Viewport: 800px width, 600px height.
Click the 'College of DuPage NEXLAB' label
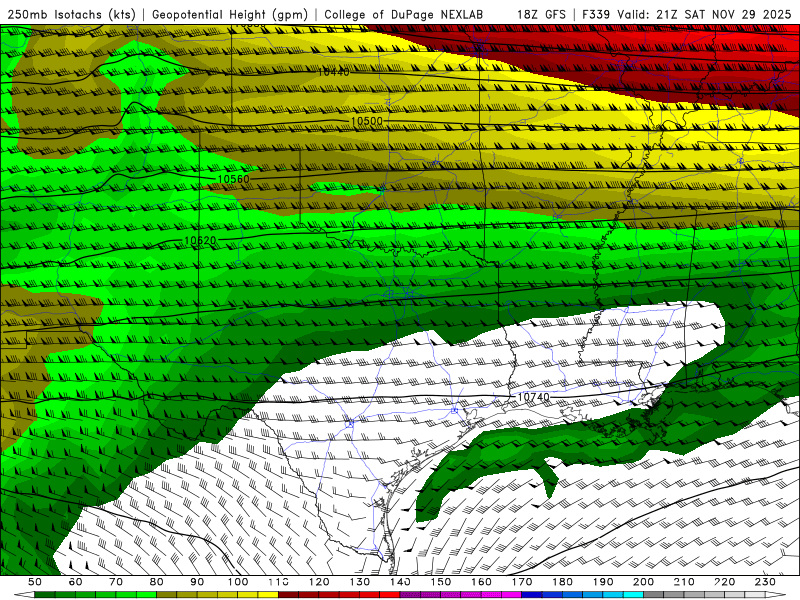[x=403, y=15]
